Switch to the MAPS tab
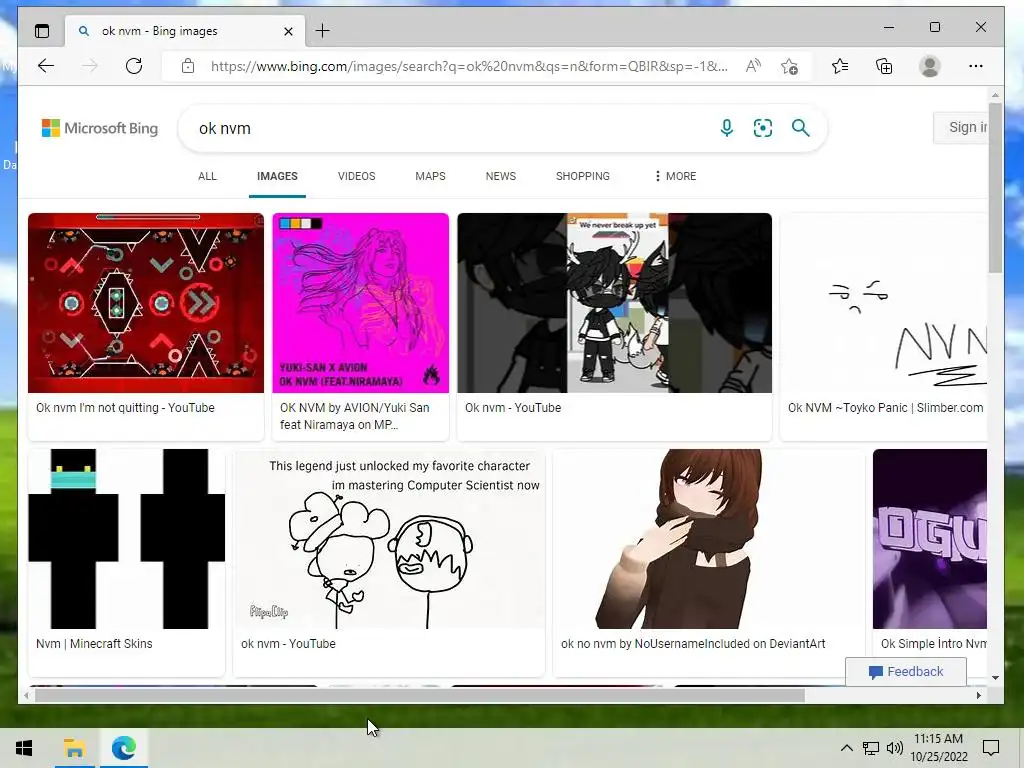Image resolution: width=1024 pixels, height=768 pixels. (x=430, y=176)
